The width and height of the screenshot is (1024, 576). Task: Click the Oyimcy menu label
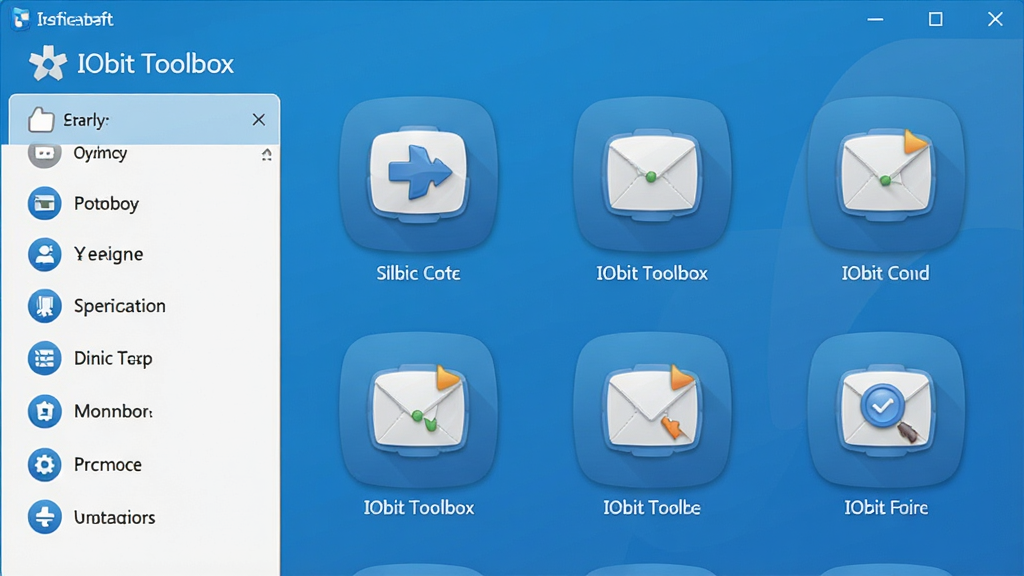click(x=100, y=153)
